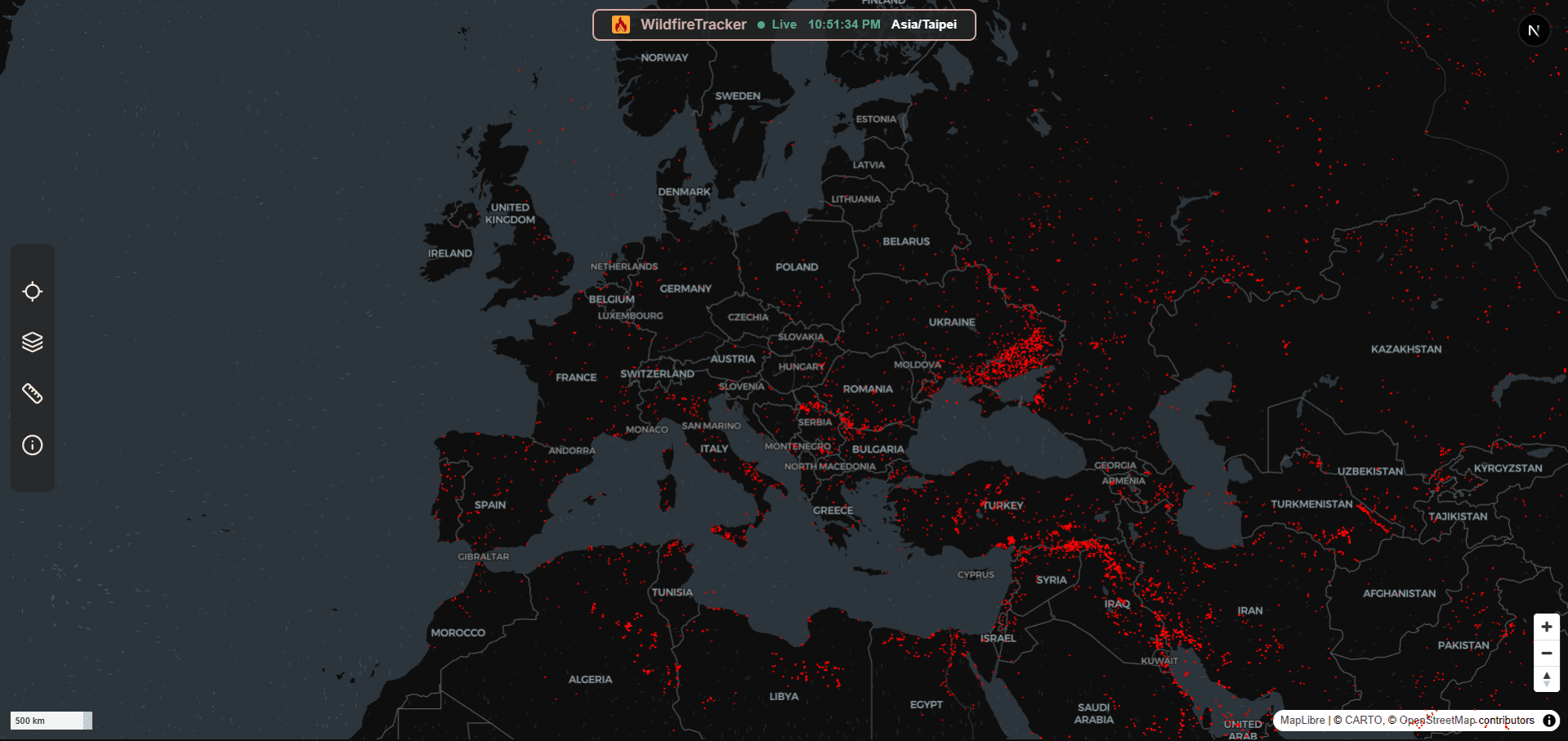Click the UNITED KINGDOM label
Viewport: 1568px width, 741px height.
[510, 214]
